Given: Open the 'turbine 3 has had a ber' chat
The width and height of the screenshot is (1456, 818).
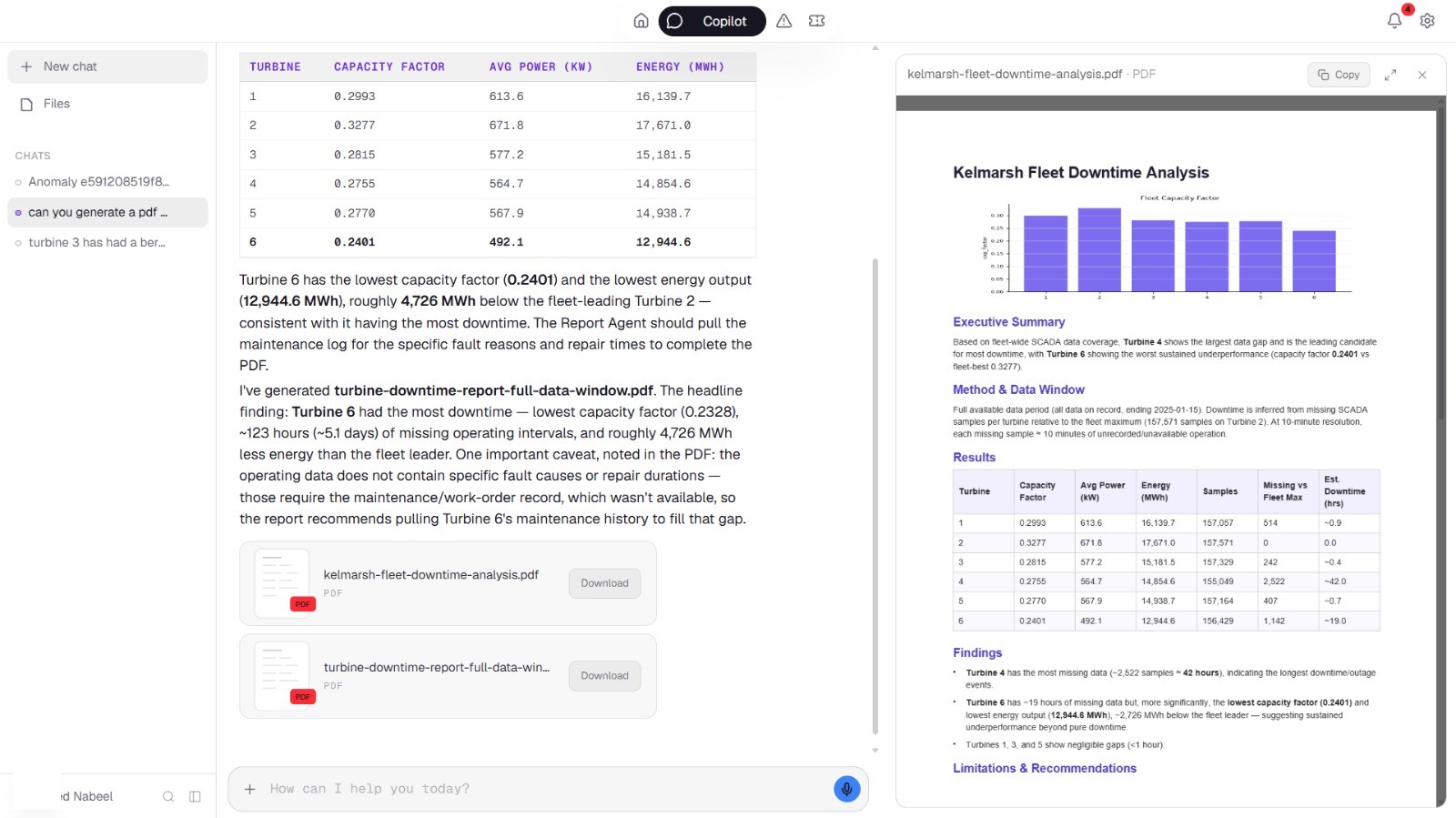Looking at the screenshot, I should pyautogui.click(x=107, y=243).
